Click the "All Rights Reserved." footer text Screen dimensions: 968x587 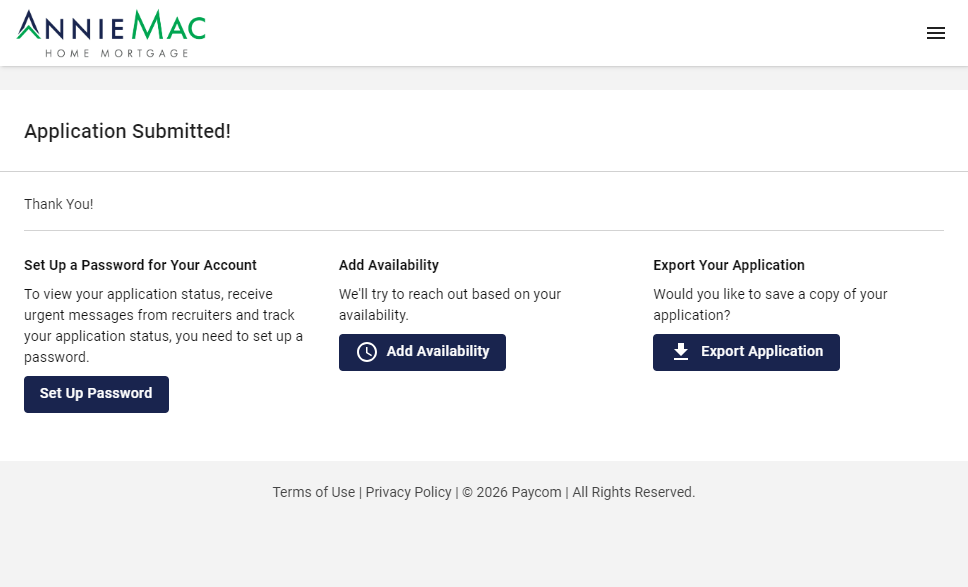tap(633, 492)
